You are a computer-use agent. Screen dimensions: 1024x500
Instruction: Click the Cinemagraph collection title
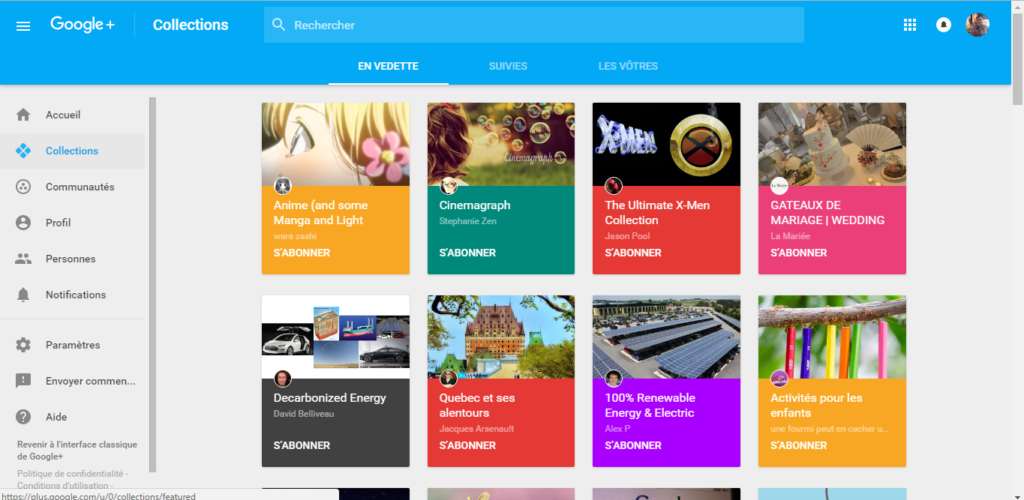(x=475, y=205)
